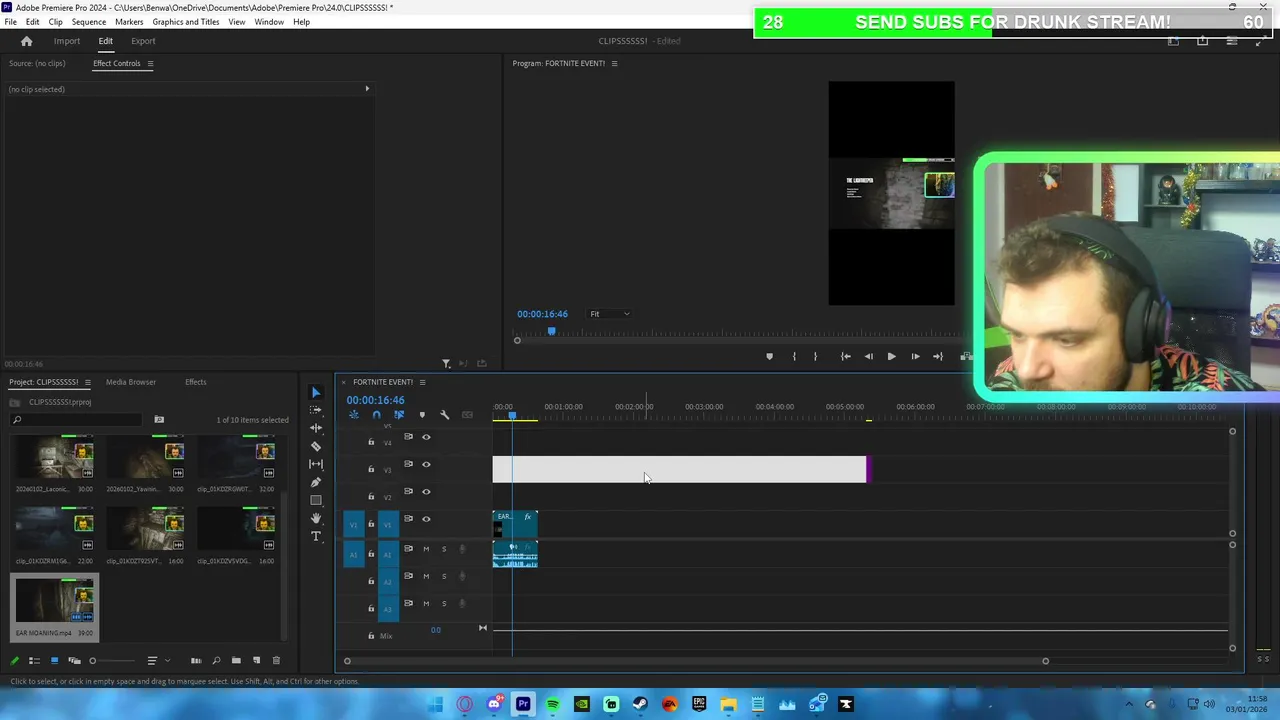1280x720 pixels.
Task: Click the Clear trash icon in Project panel
Action: [x=277, y=660]
